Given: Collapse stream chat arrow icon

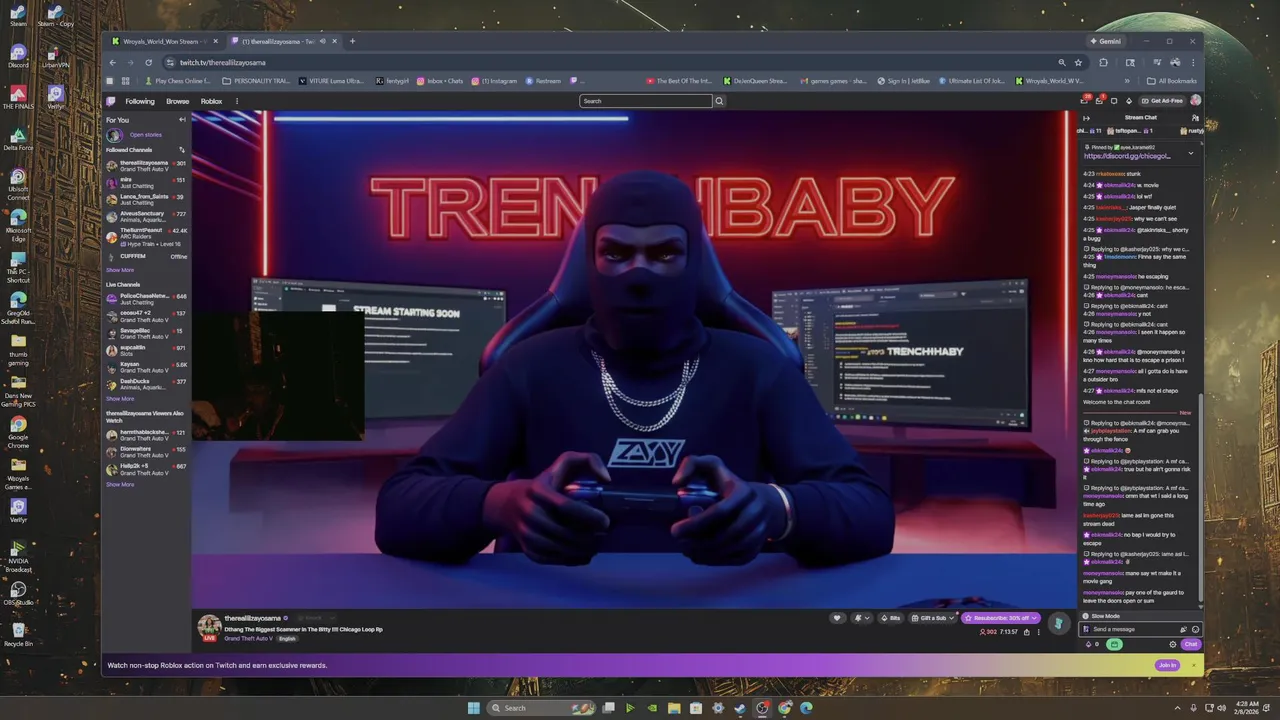Looking at the screenshot, I should [1086, 118].
